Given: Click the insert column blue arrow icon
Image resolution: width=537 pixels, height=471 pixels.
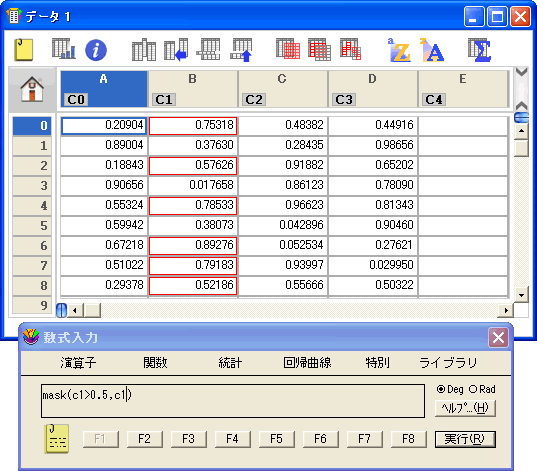Looking at the screenshot, I should point(176,50).
